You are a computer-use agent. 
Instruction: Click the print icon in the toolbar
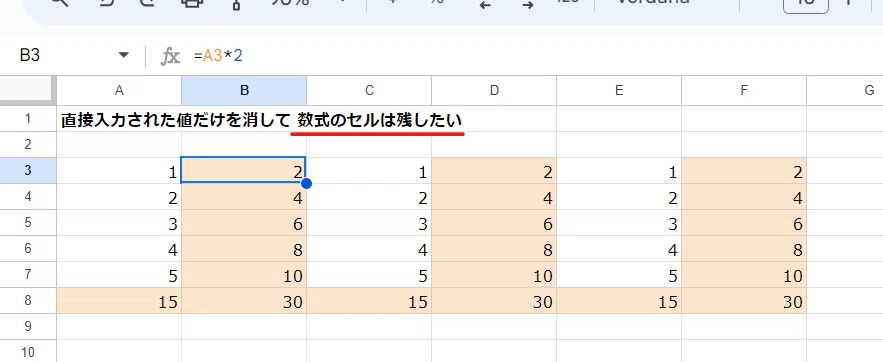pyautogui.click(x=191, y=3)
